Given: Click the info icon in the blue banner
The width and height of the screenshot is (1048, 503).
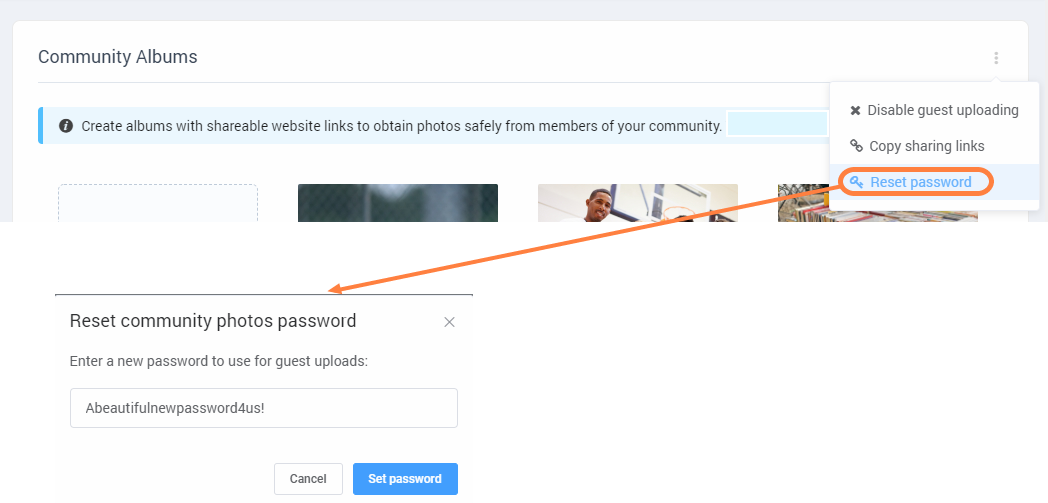Looking at the screenshot, I should pos(66,126).
